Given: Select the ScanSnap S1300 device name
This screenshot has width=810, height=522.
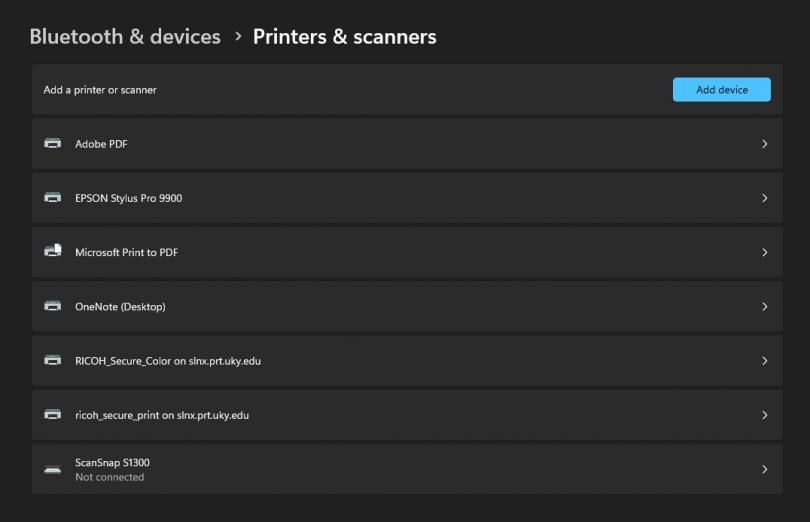Looking at the screenshot, I should click(112, 463).
